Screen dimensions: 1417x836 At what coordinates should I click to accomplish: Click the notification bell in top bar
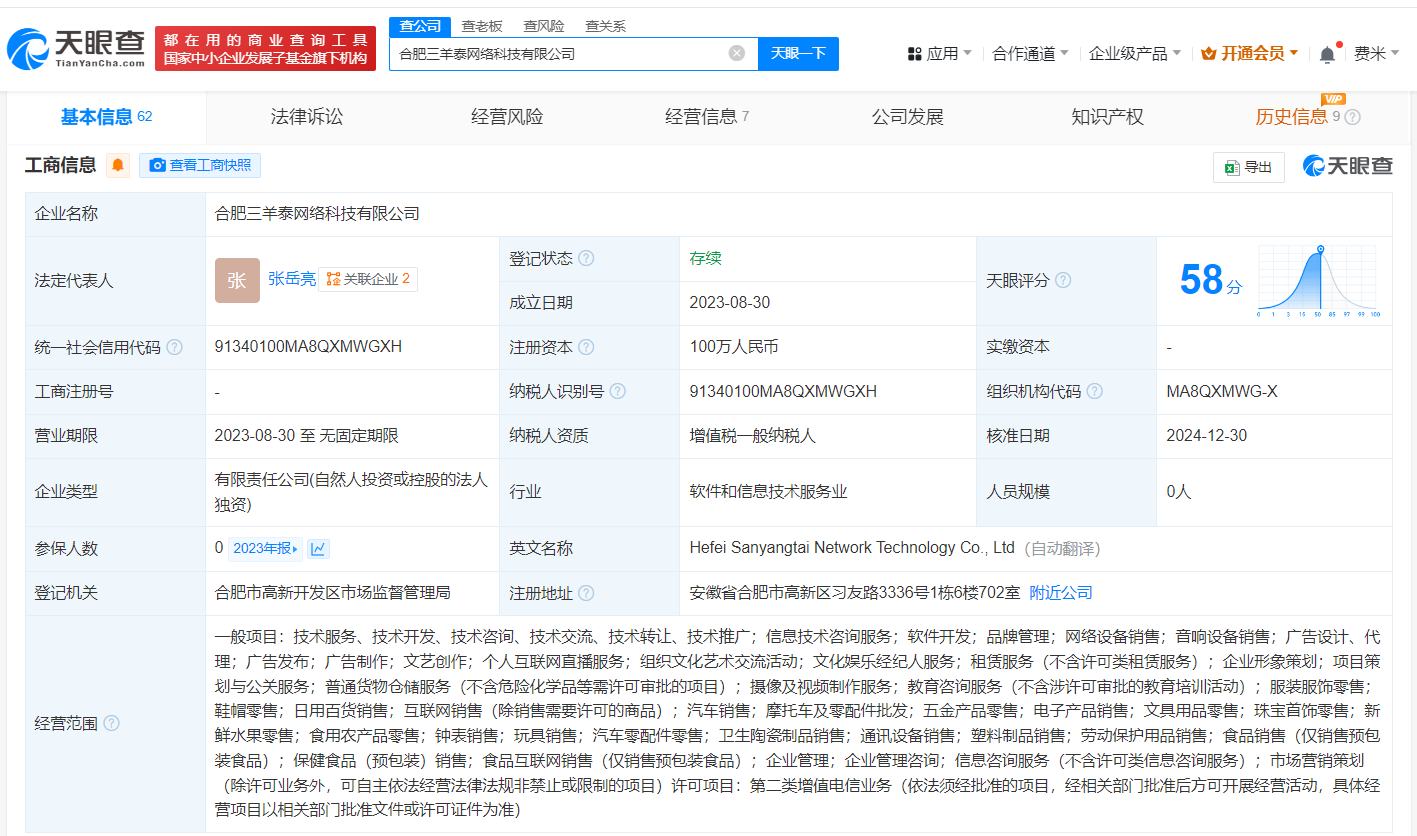[1327, 54]
